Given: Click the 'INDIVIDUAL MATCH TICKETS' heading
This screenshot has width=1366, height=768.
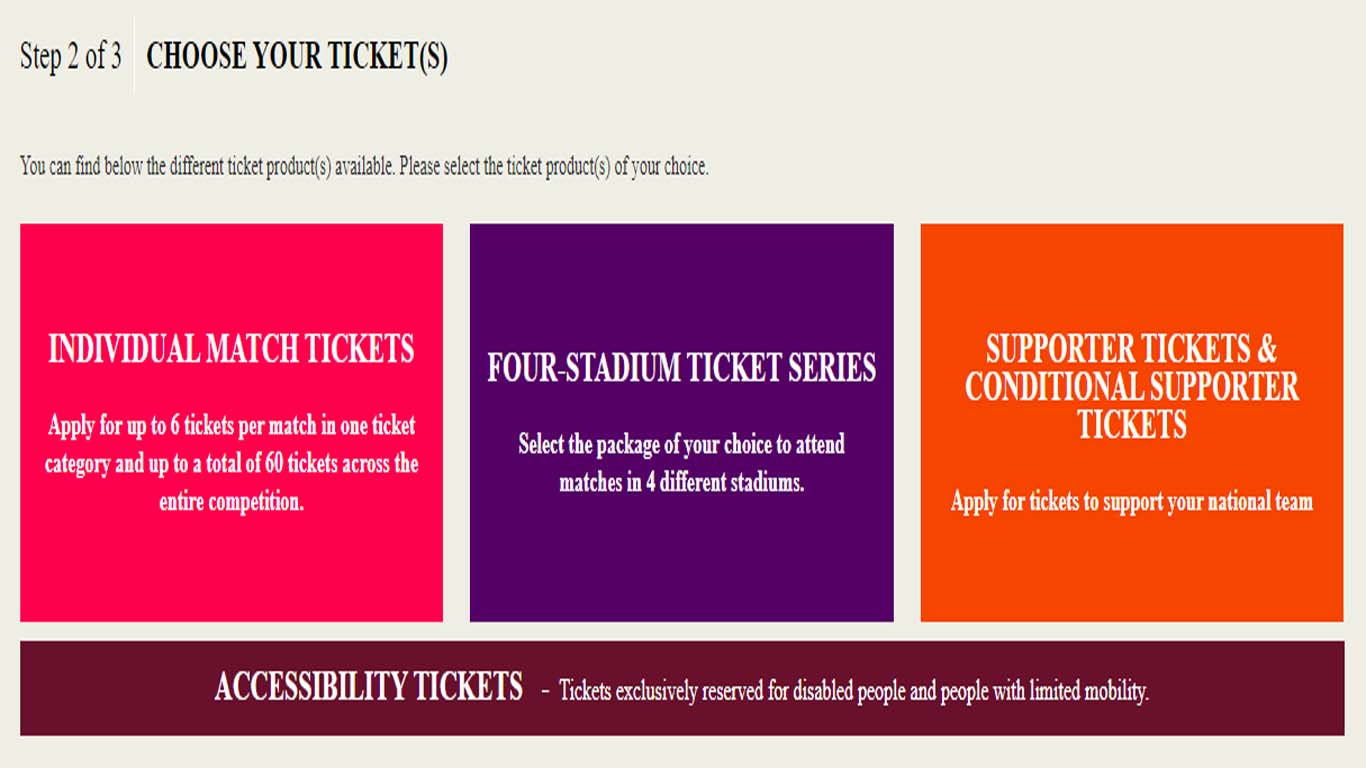Looking at the screenshot, I should (231, 349).
